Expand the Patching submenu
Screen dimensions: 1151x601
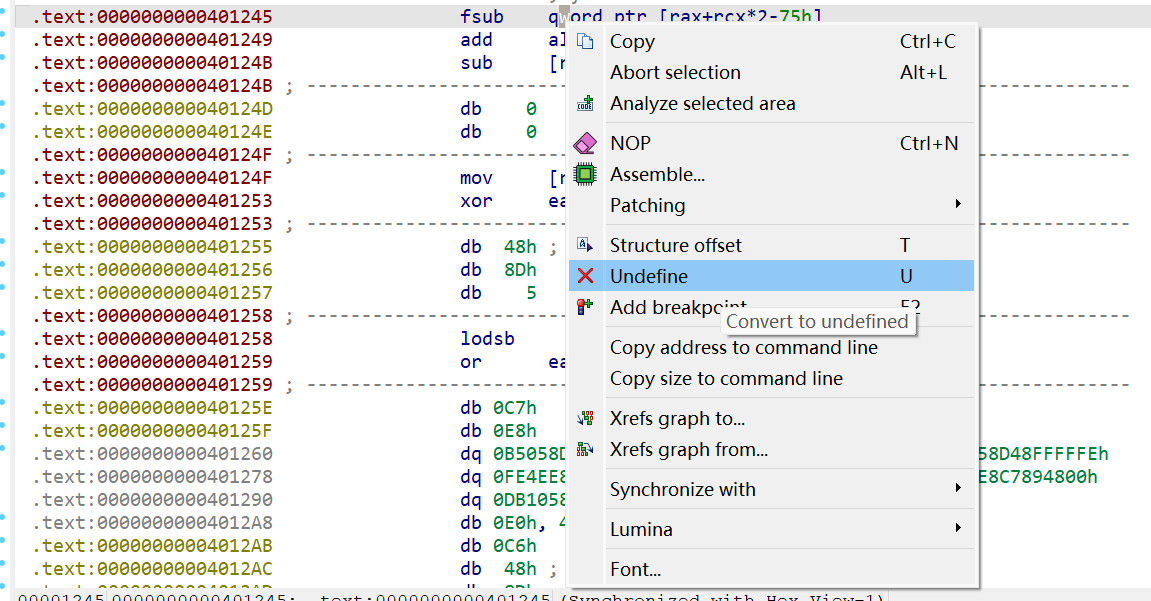957,205
